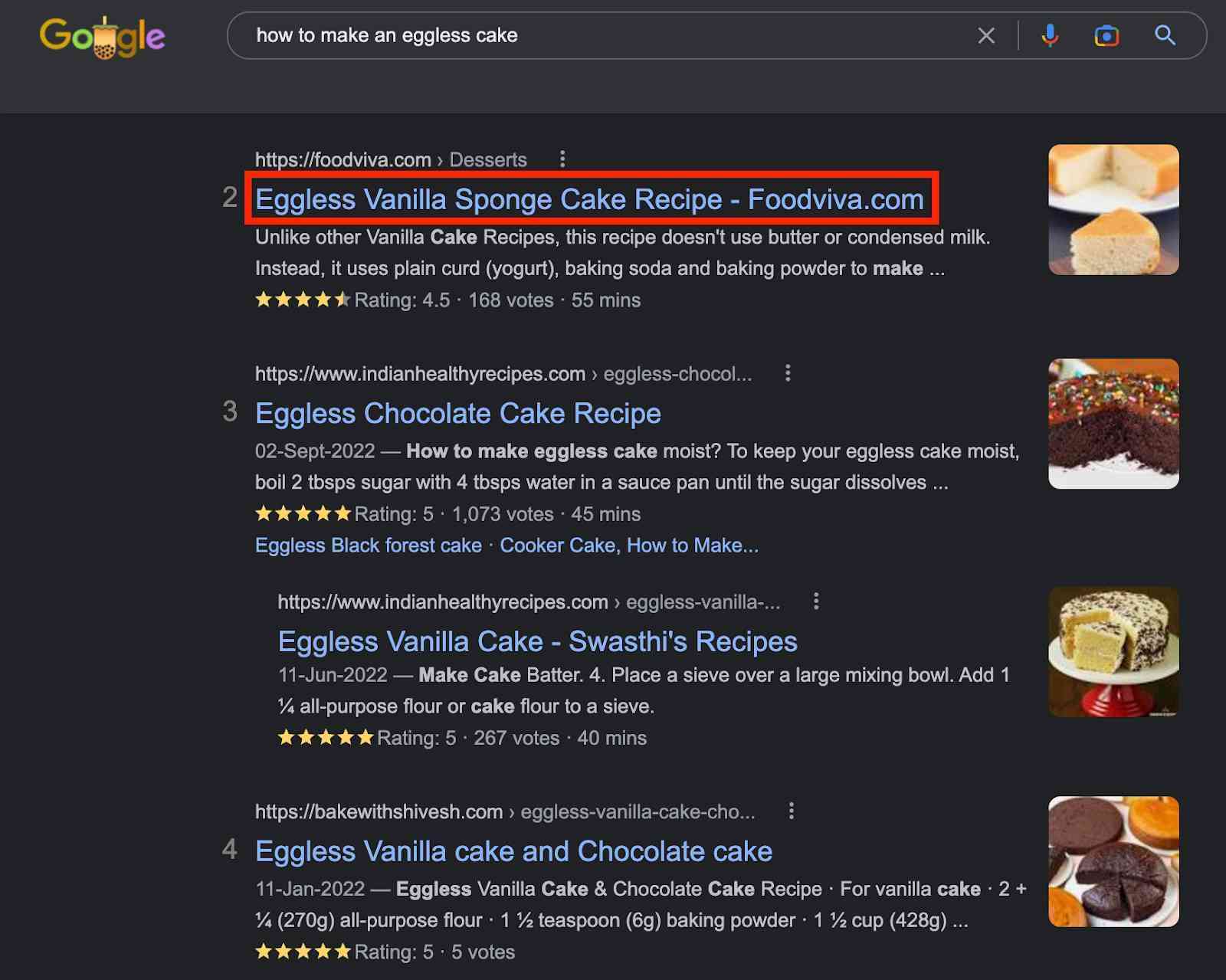The width and height of the screenshot is (1226, 980).
Task: Open the Cooker Cake, How to Make sitelink
Action: 628,546
